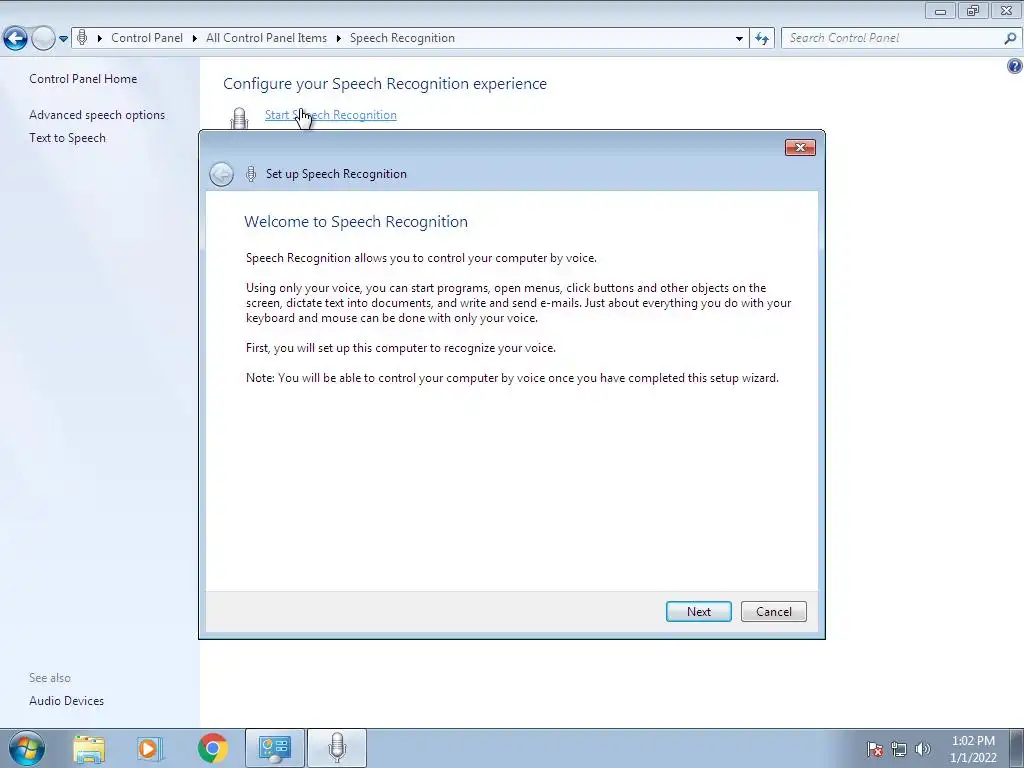Image resolution: width=1024 pixels, height=768 pixels.
Task: Click the wizard's back arrow button
Action: pyautogui.click(x=221, y=174)
